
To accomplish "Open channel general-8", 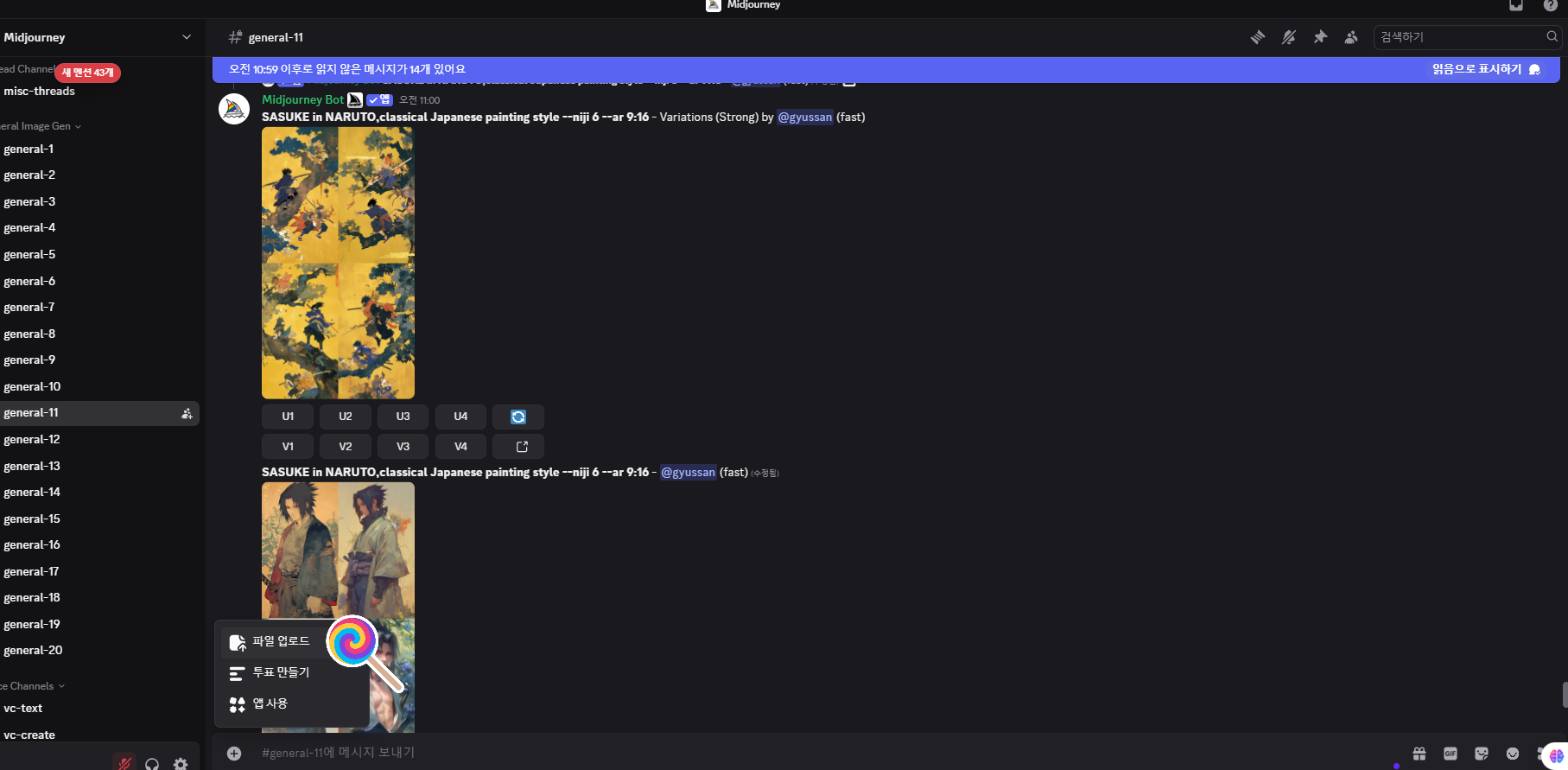I will point(29,334).
